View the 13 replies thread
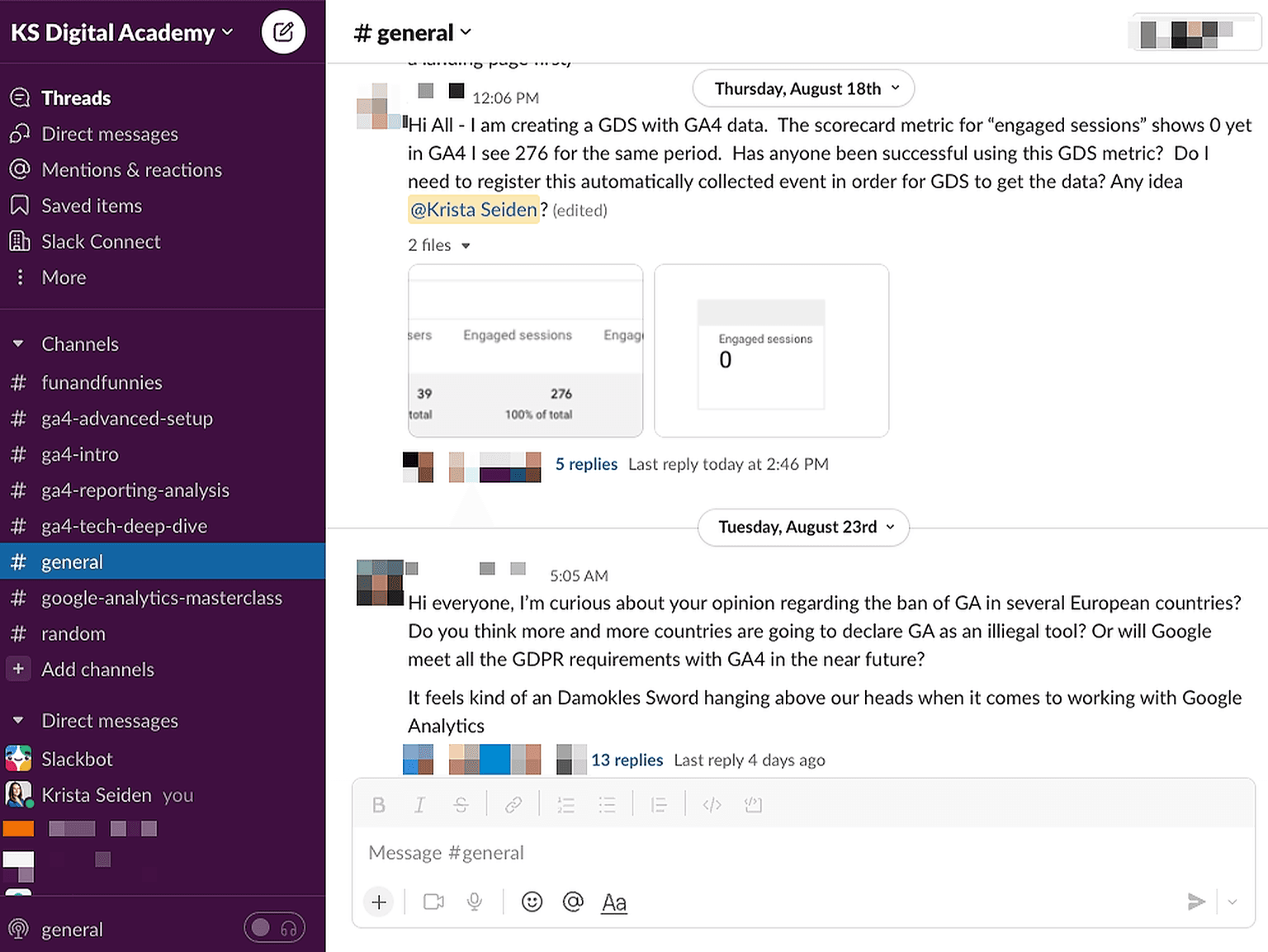Screen dimensions: 1268x952 [627, 760]
